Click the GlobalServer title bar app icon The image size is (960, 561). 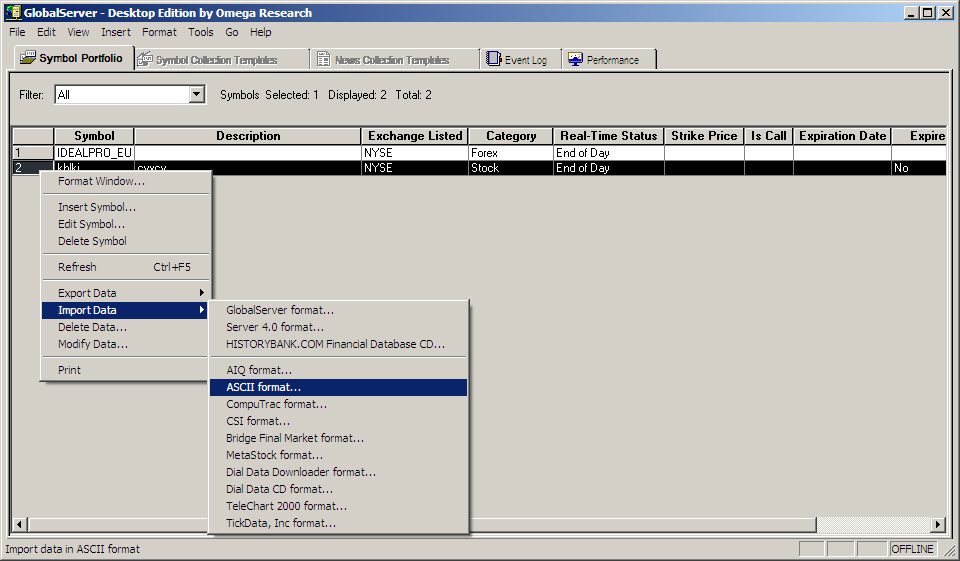click(x=13, y=13)
